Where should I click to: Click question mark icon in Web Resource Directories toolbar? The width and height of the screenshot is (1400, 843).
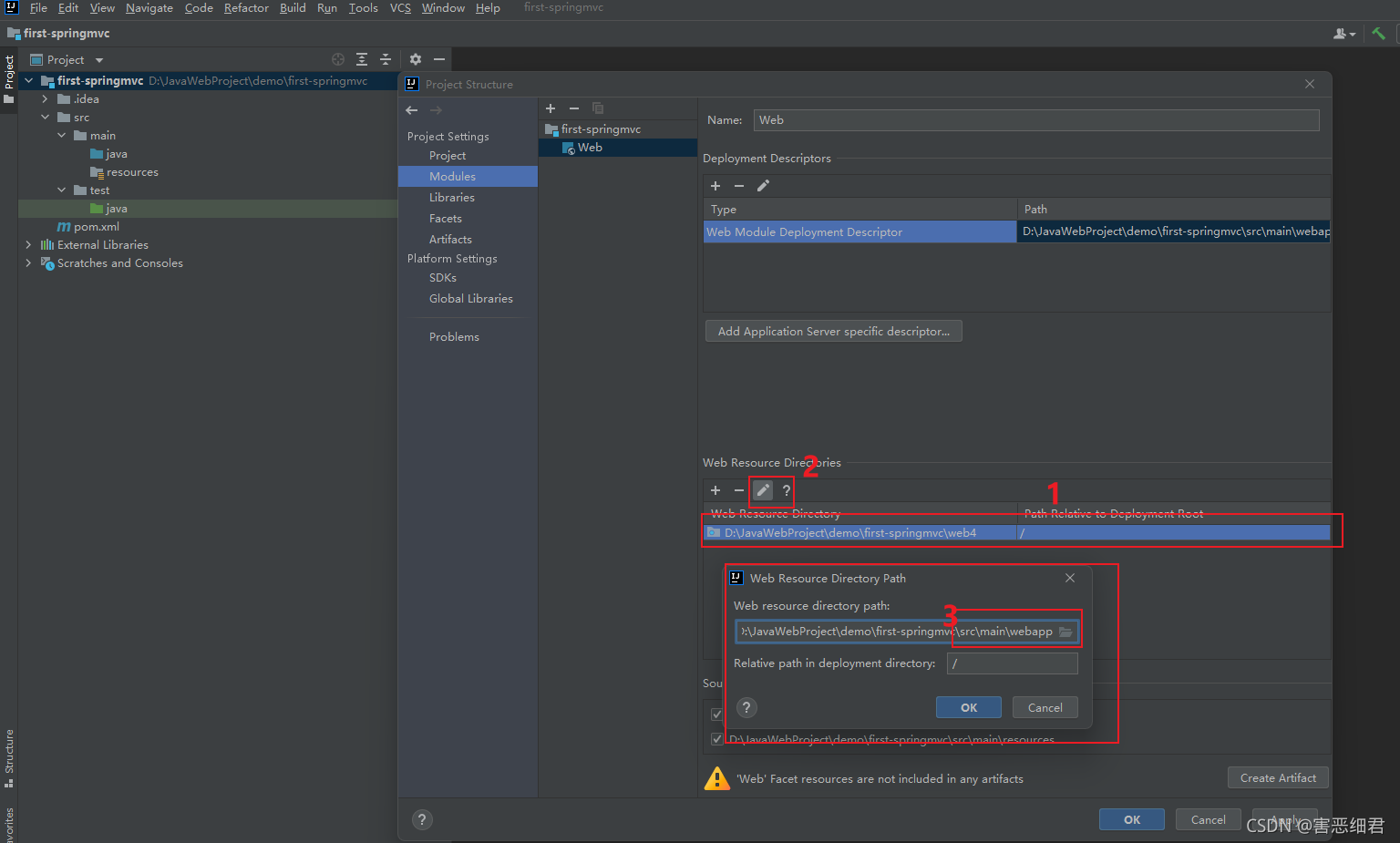click(787, 490)
